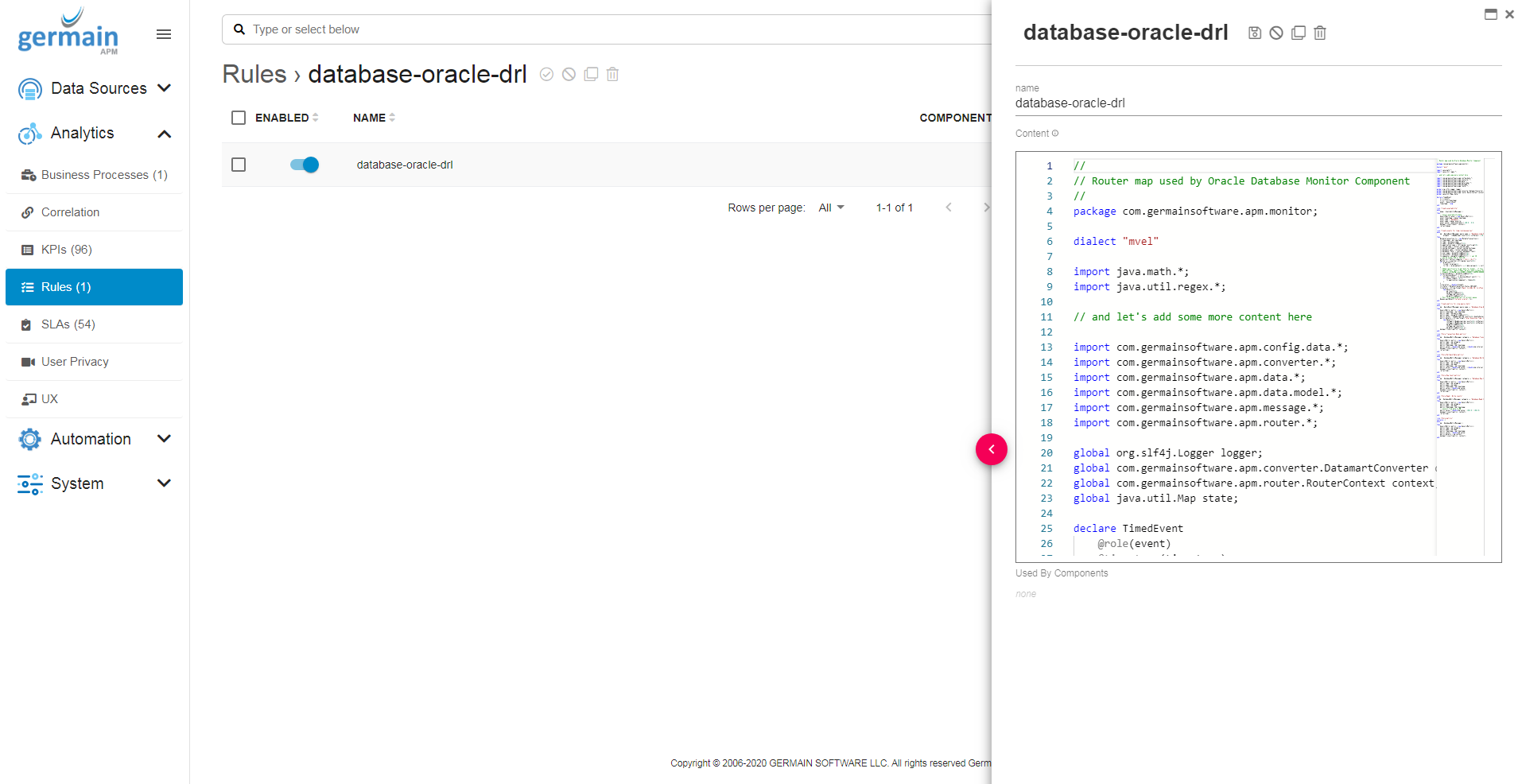Screen dimensions: 1522x784
Task: Toggle the enabled switch for database-oracle-drl
Action: coord(305,165)
